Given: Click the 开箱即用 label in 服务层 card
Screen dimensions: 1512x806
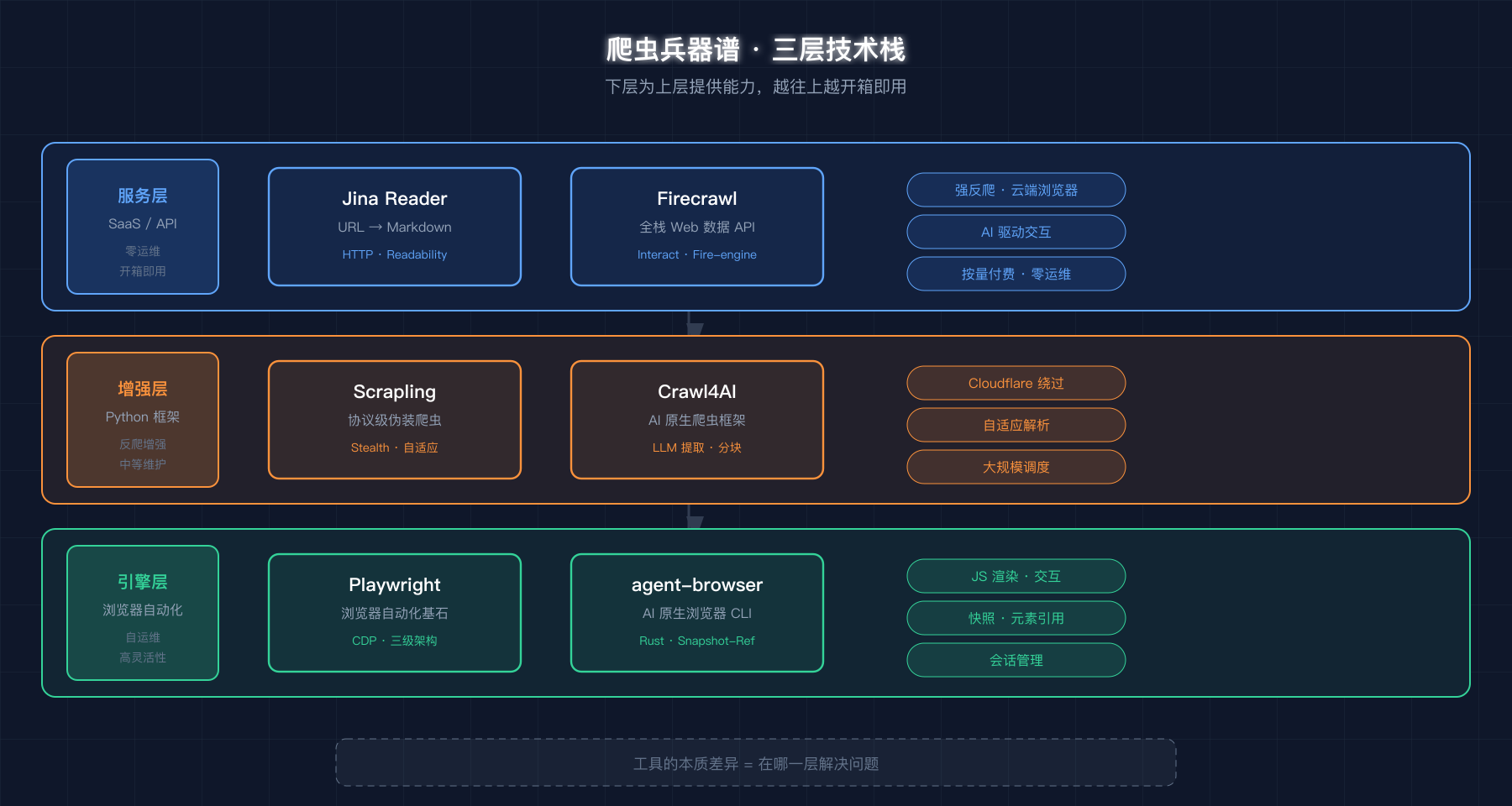Looking at the screenshot, I should coord(143,271).
